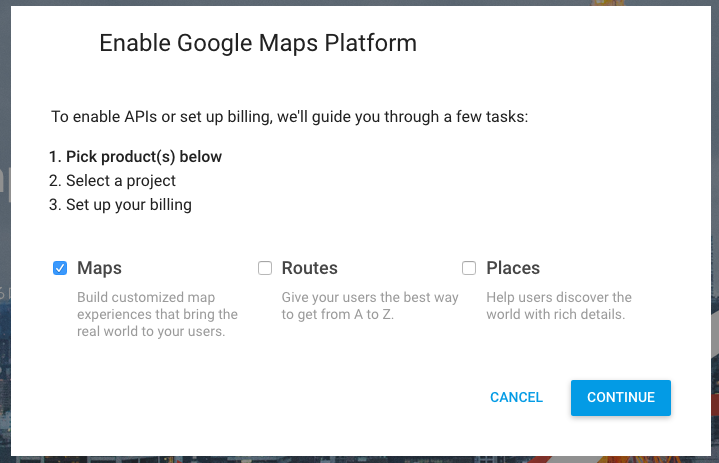Select the Places product label
The height and width of the screenshot is (463, 719).
click(x=513, y=268)
